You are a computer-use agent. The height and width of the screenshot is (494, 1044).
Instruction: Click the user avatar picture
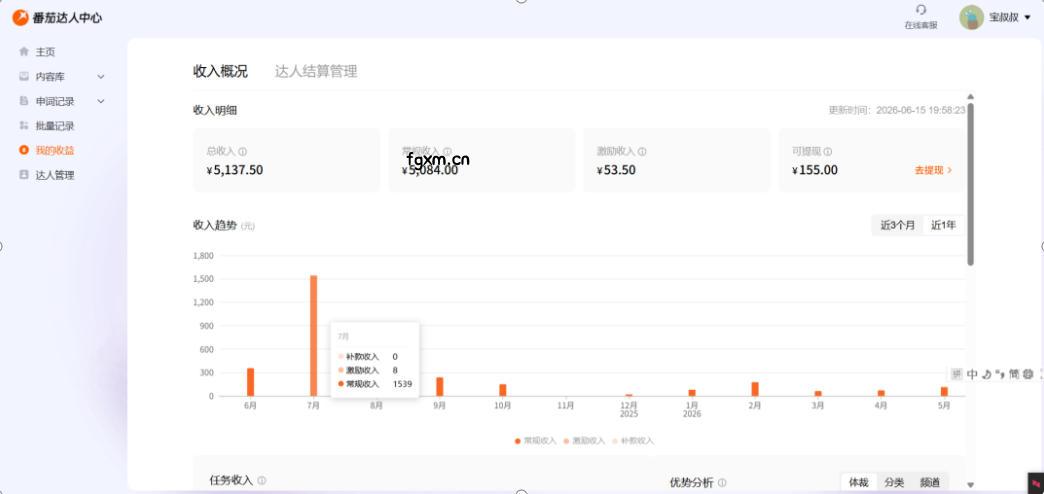(x=971, y=17)
